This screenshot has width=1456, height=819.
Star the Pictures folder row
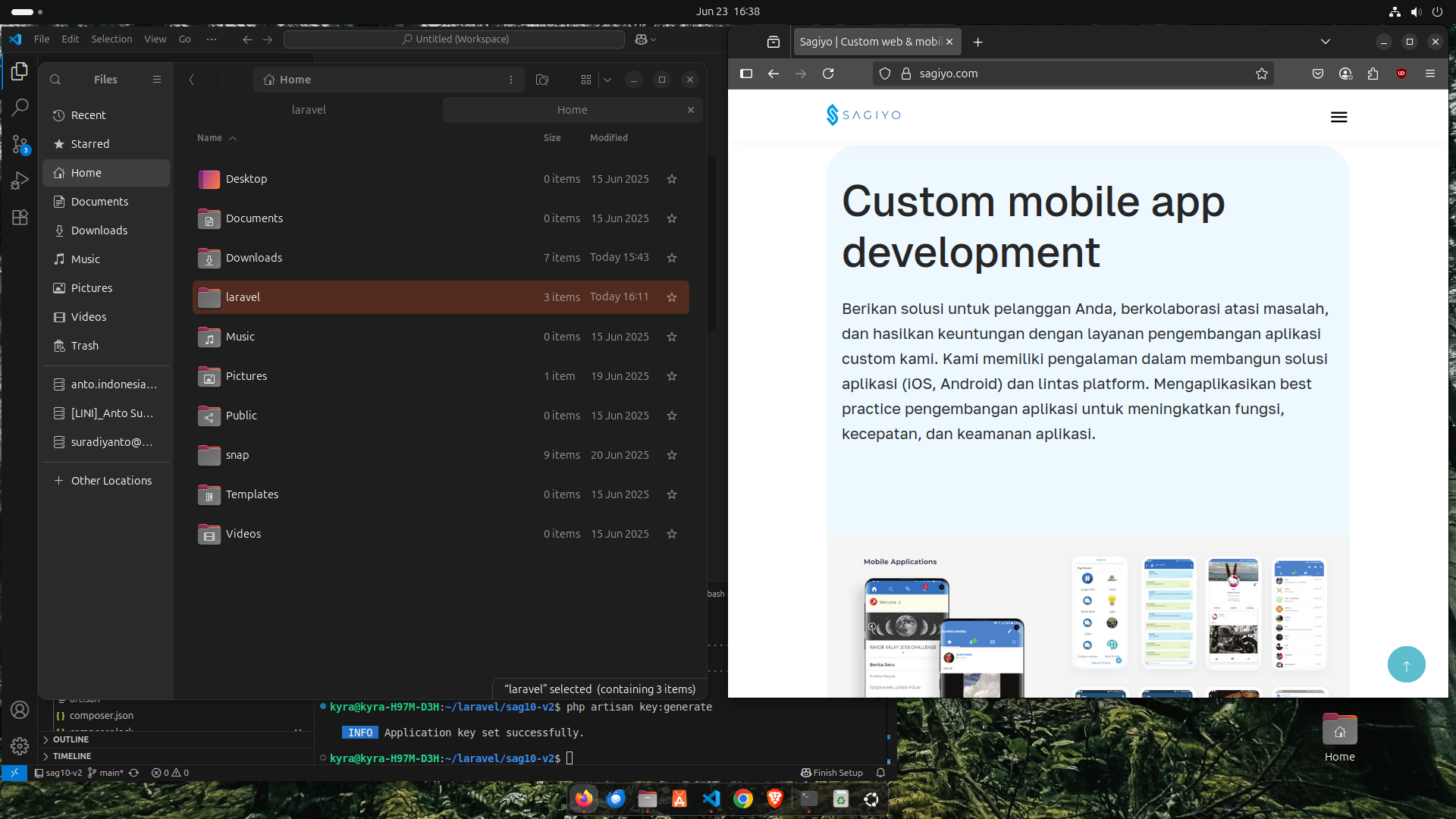(672, 376)
